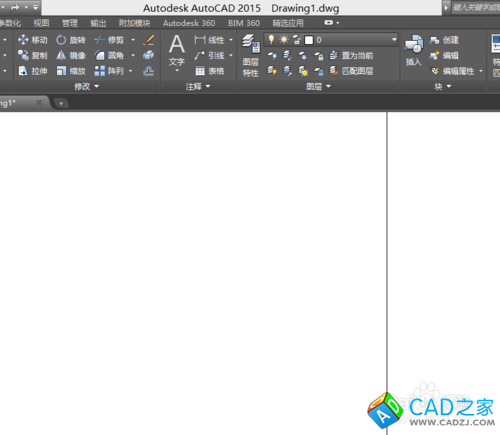500x435 pixels.
Task: Click the keyword search input field
Action: click(476, 7)
